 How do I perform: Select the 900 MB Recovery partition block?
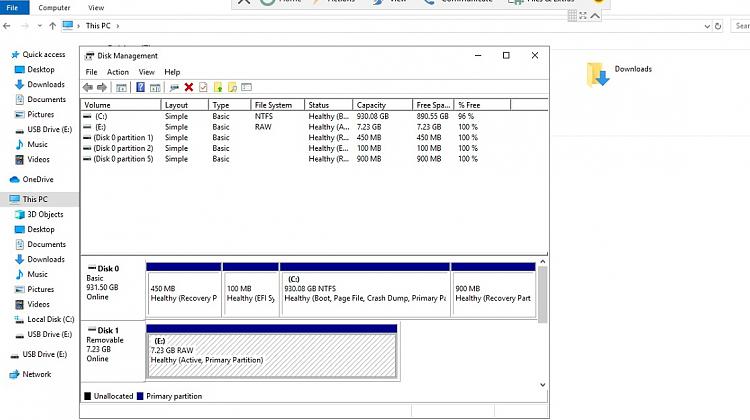point(493,289)
